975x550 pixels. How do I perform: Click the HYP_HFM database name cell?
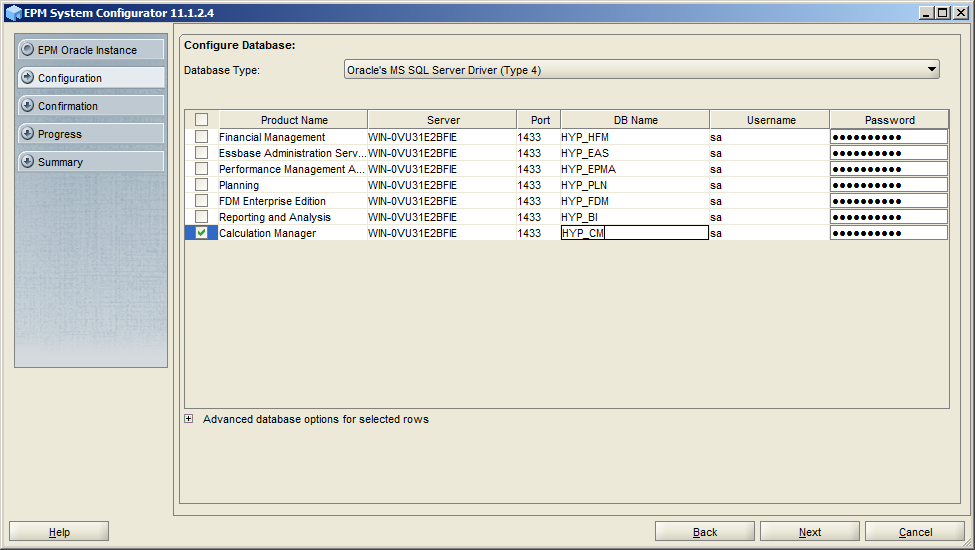(x=635, y=137)
